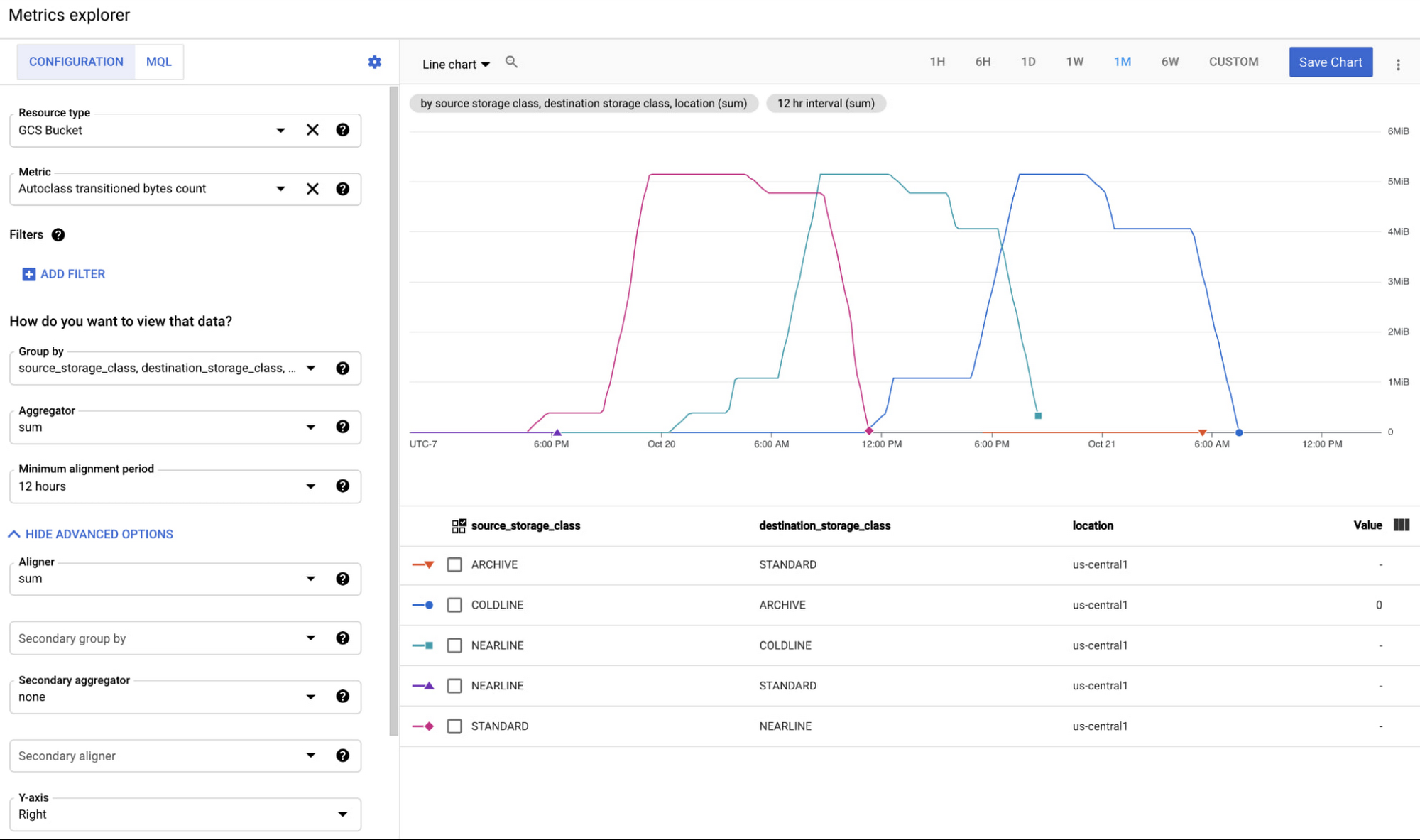
Task: Open help for Minimum alignment period
Action: coord(343,486)
